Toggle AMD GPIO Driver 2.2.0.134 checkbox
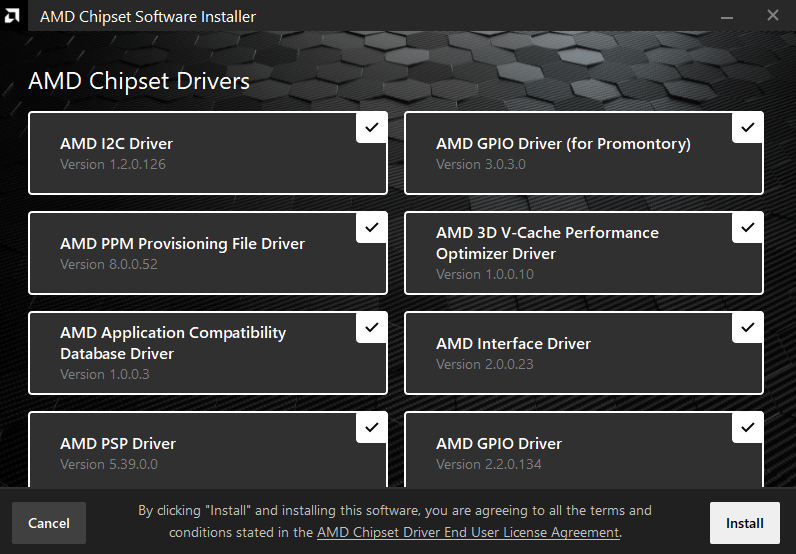Screen dimensions: 796x554 click(x=747, y=428)
